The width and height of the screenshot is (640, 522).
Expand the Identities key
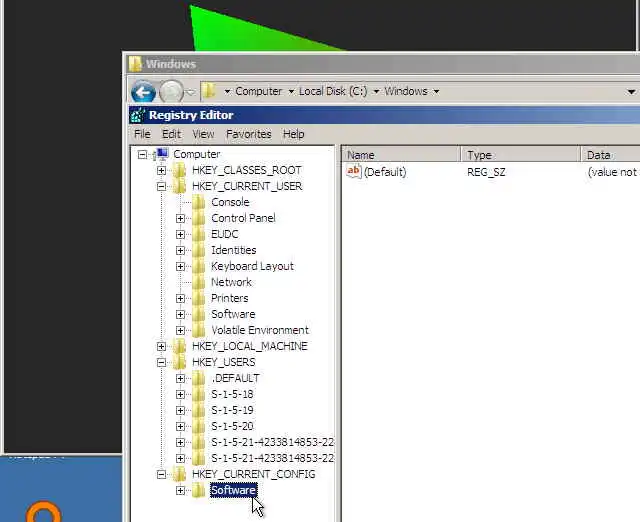pyautogui.click(x=180, y=251)
